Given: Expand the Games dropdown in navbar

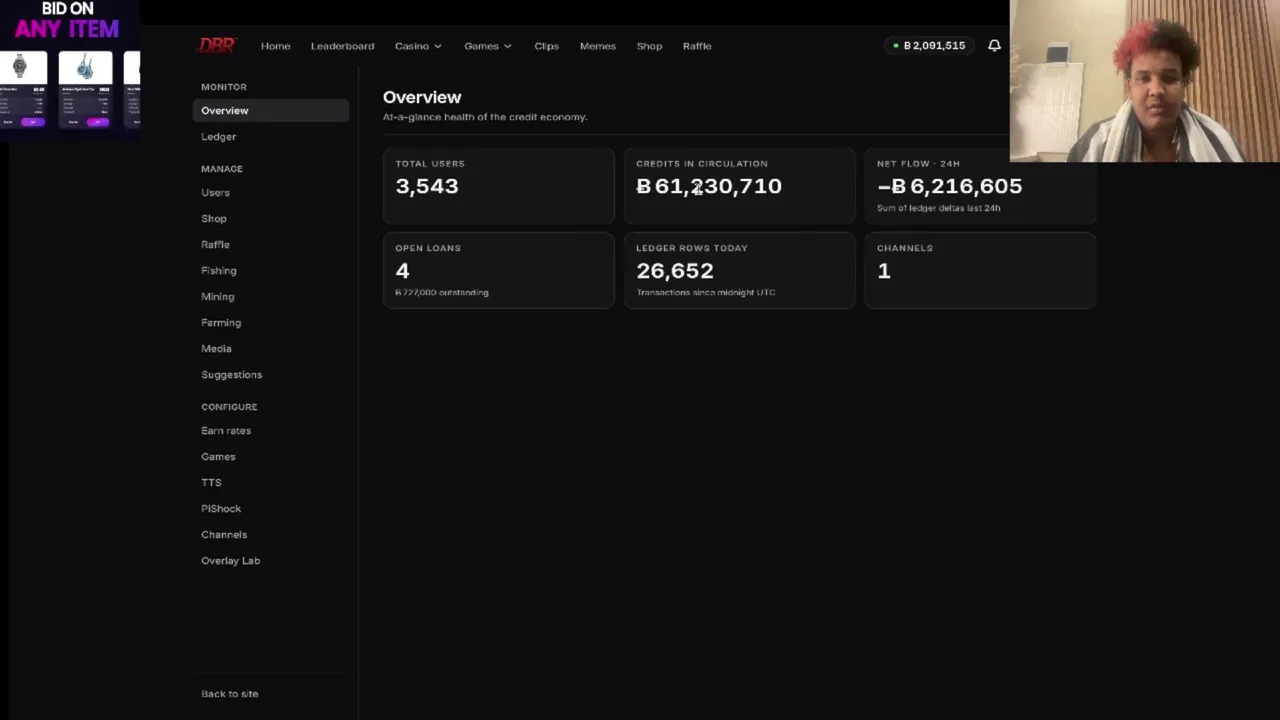Looking at the screenshot, I should pyautogui.click(x=488, y=46).
